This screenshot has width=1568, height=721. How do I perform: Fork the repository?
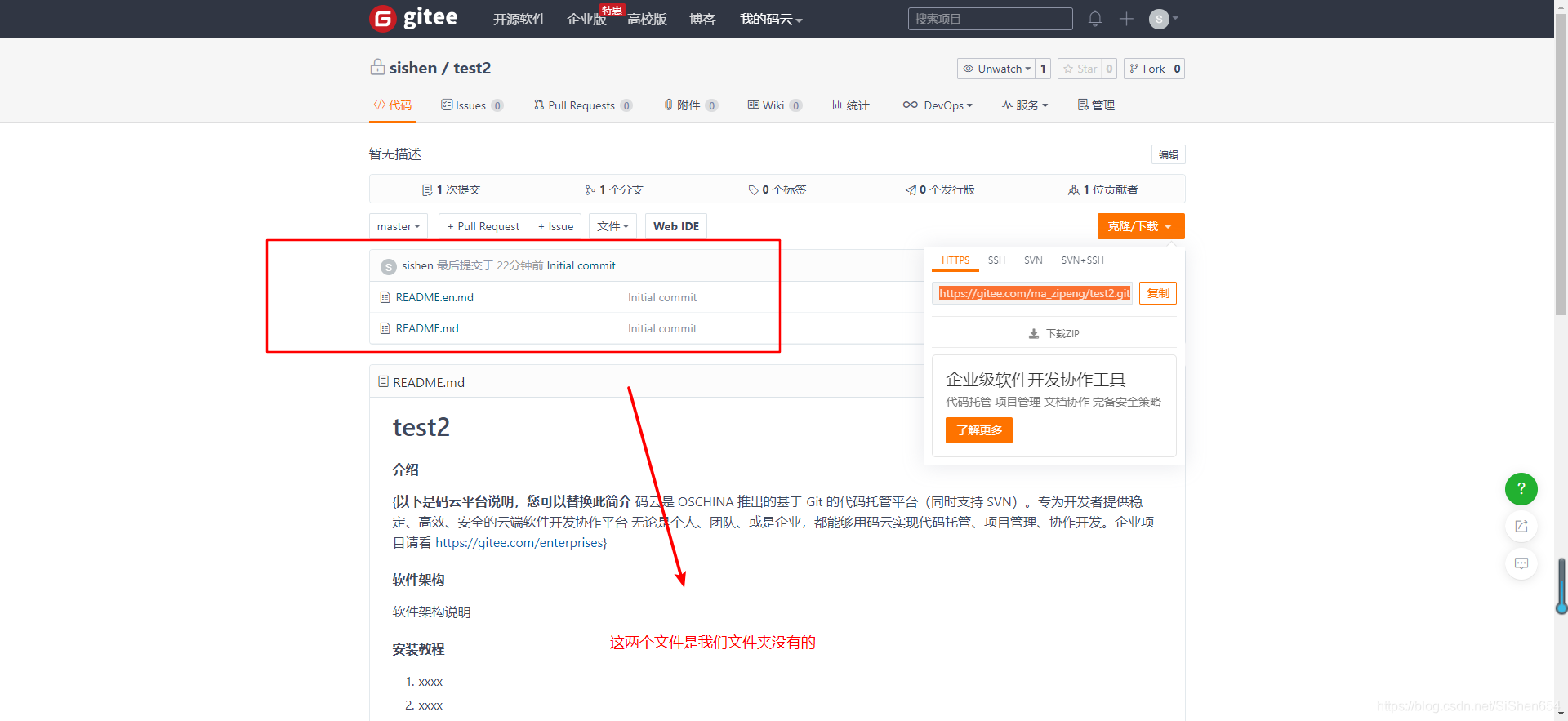pyautogui.click(x=1147, y=69)
